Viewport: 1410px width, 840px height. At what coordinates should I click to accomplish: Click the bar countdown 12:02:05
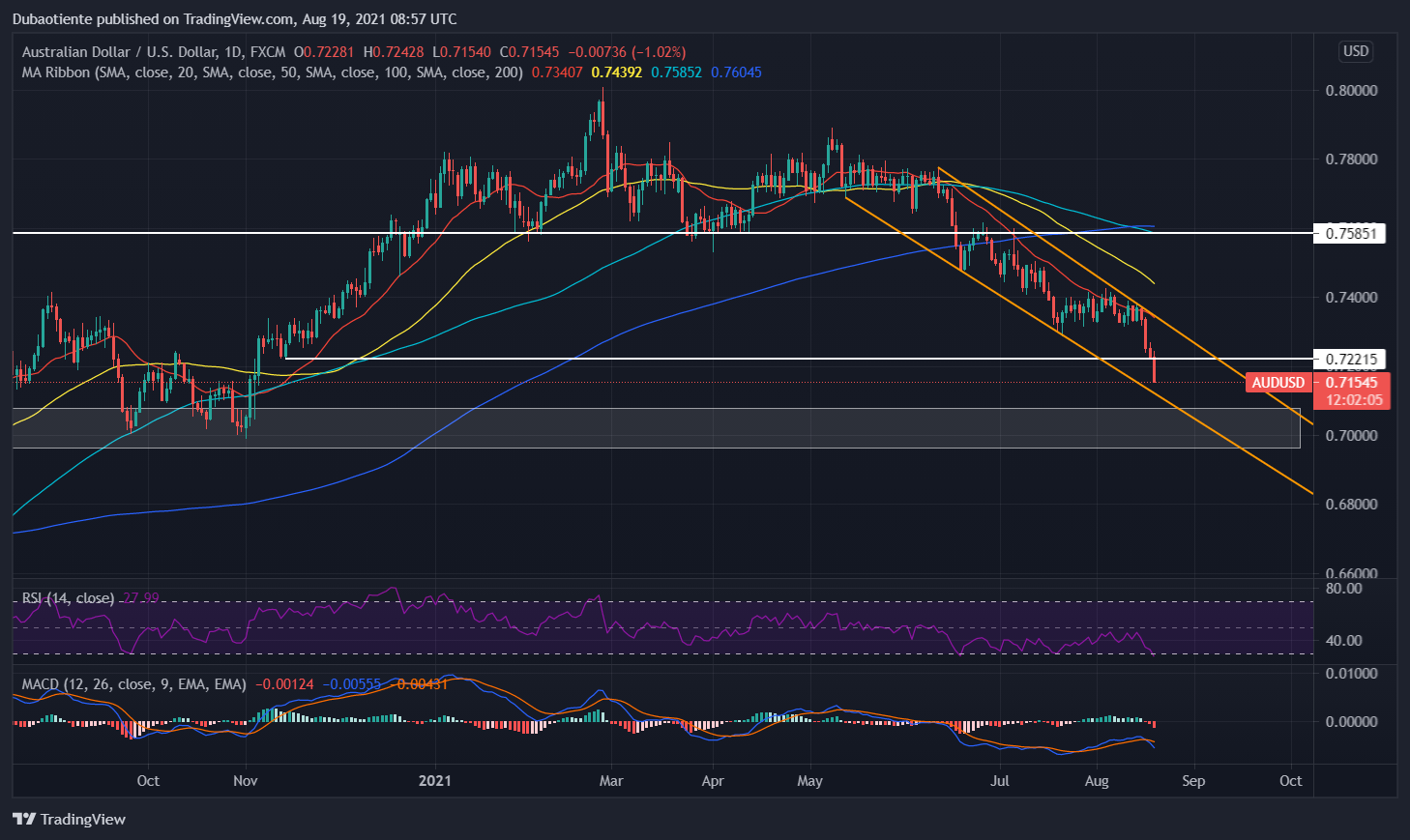pos(1352,400)
